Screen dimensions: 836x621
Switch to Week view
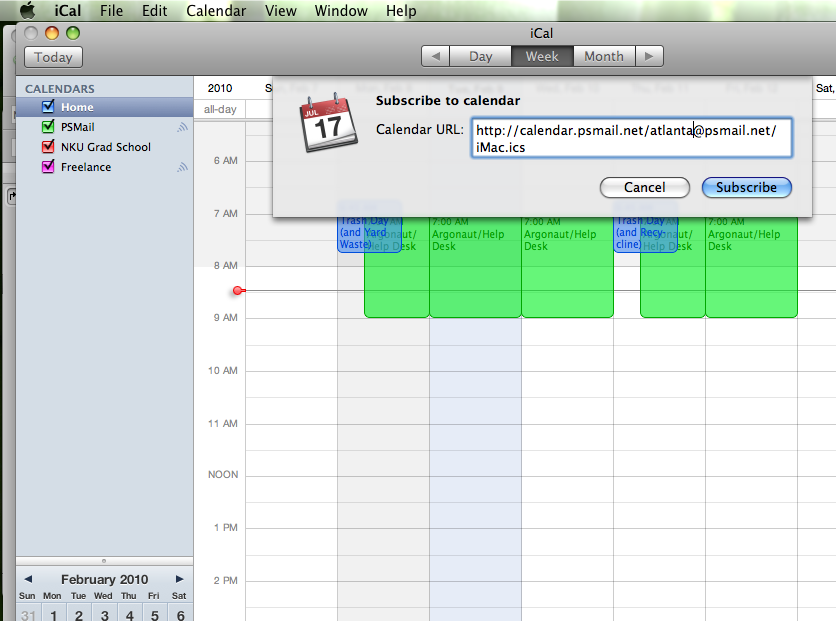pos(542,57)
